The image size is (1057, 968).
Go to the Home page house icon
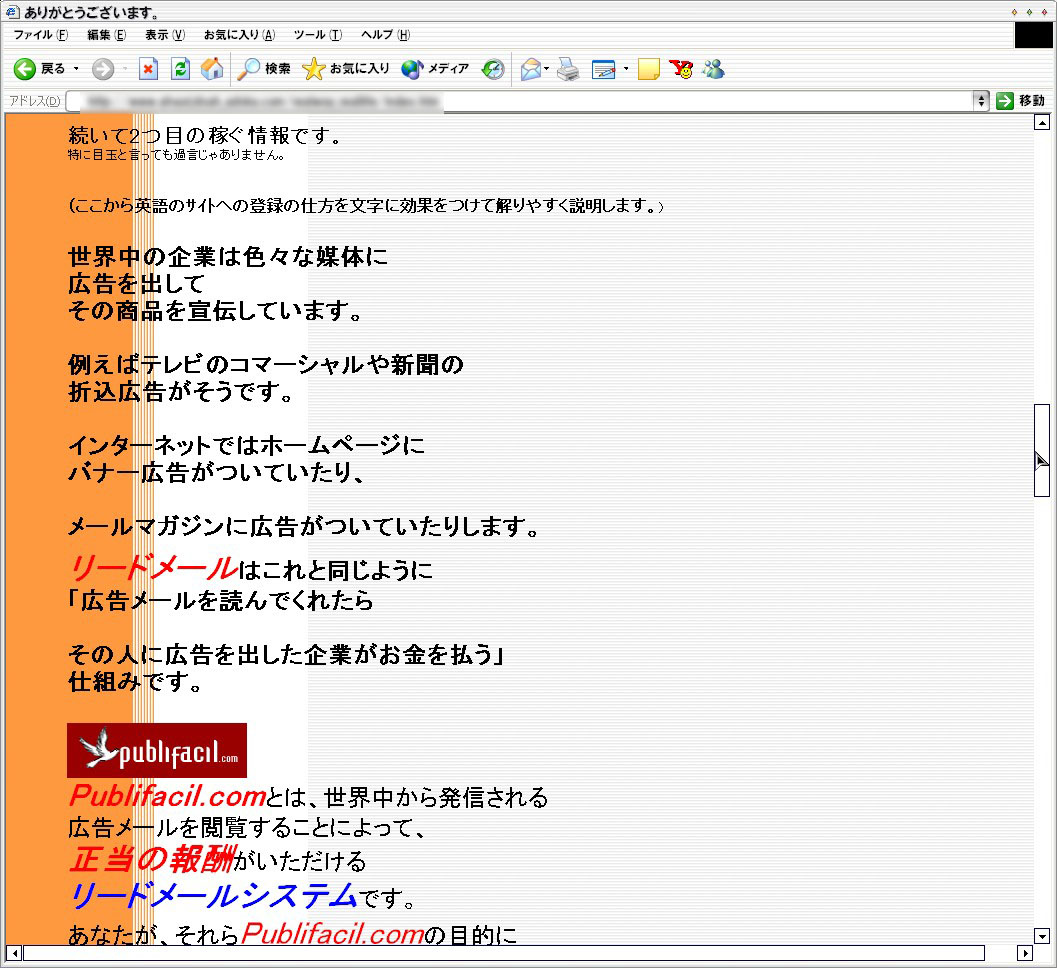point(212,69)
